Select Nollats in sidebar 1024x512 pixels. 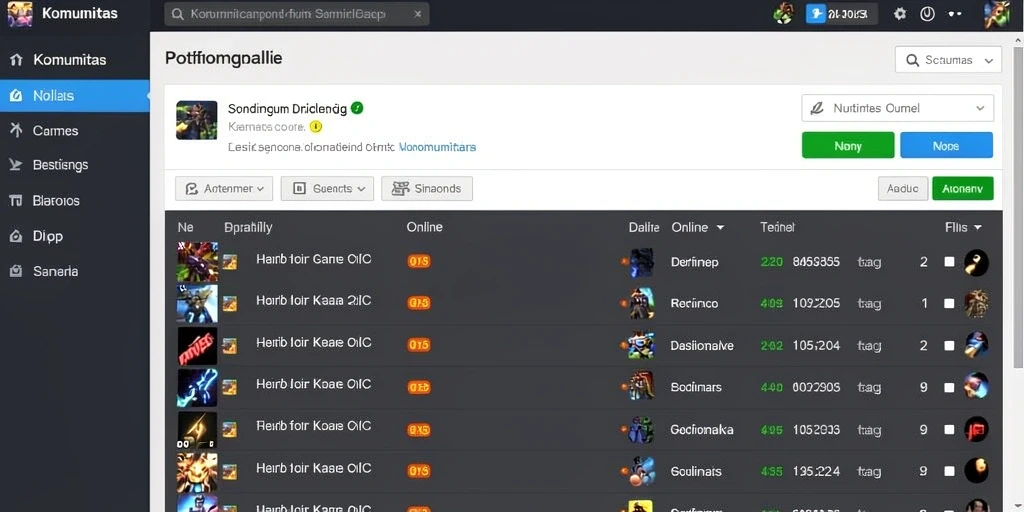(74, 95)
